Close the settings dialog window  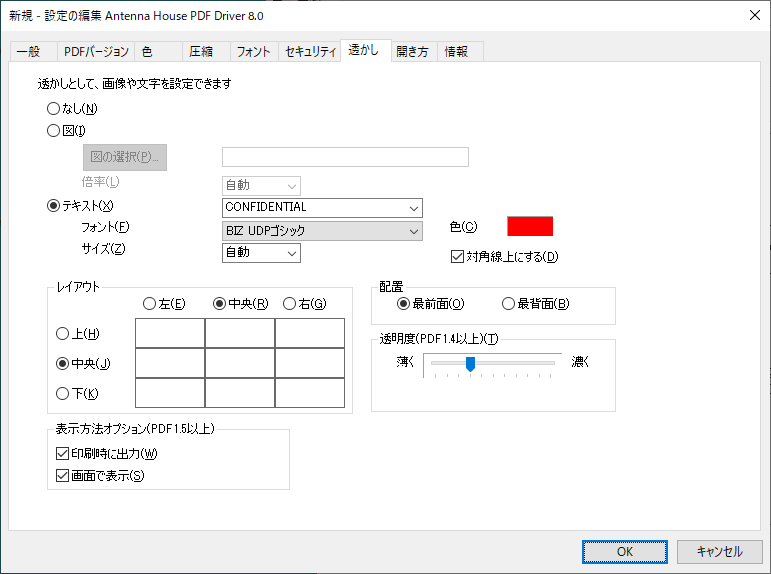click(x=751, y=13)
